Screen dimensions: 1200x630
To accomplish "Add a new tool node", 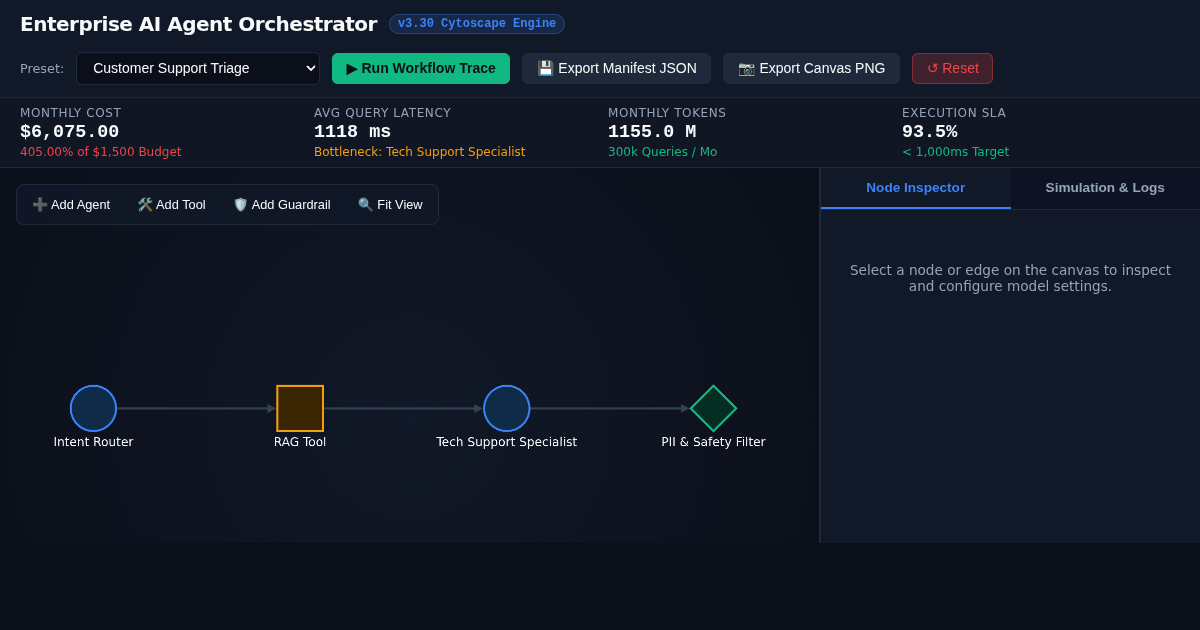I will [x=171, y=204].
